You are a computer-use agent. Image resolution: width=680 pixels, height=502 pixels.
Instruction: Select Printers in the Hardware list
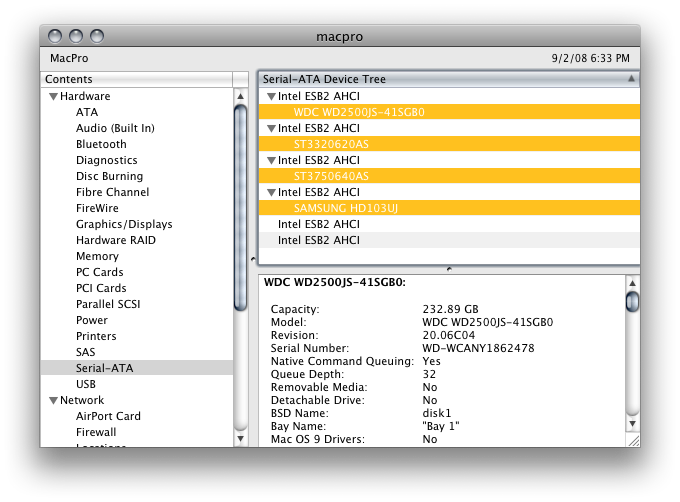pos(96,336)
